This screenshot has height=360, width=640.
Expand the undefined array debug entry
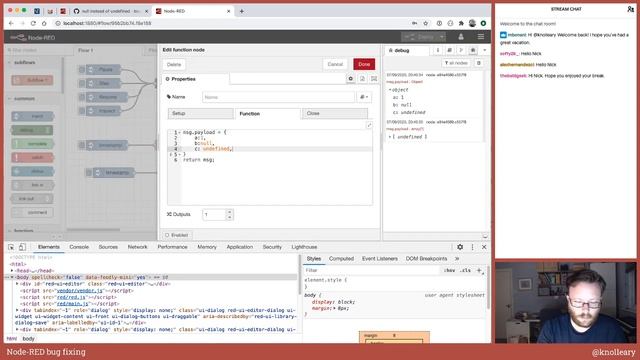click(390, 137)
